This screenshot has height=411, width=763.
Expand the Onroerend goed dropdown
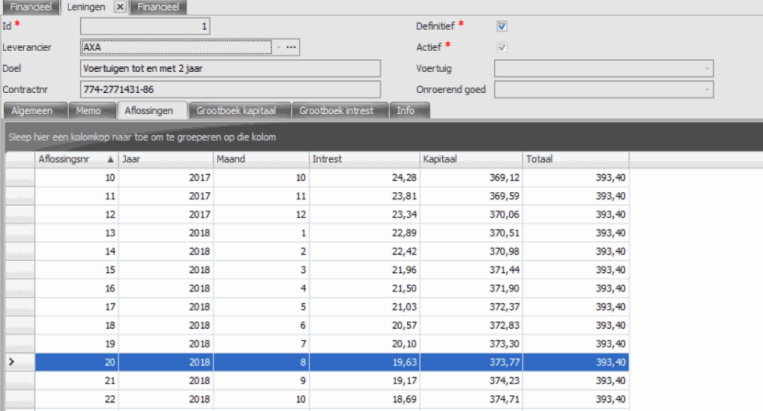pyautogui.click(x=708, y=90)
